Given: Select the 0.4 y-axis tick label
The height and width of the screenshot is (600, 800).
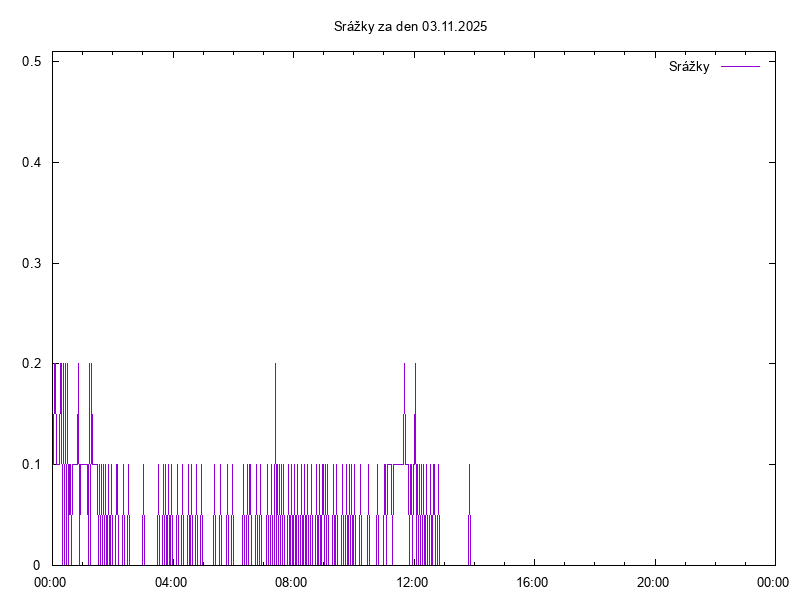Looking at the screenshot, I should (x=31, y=163).
